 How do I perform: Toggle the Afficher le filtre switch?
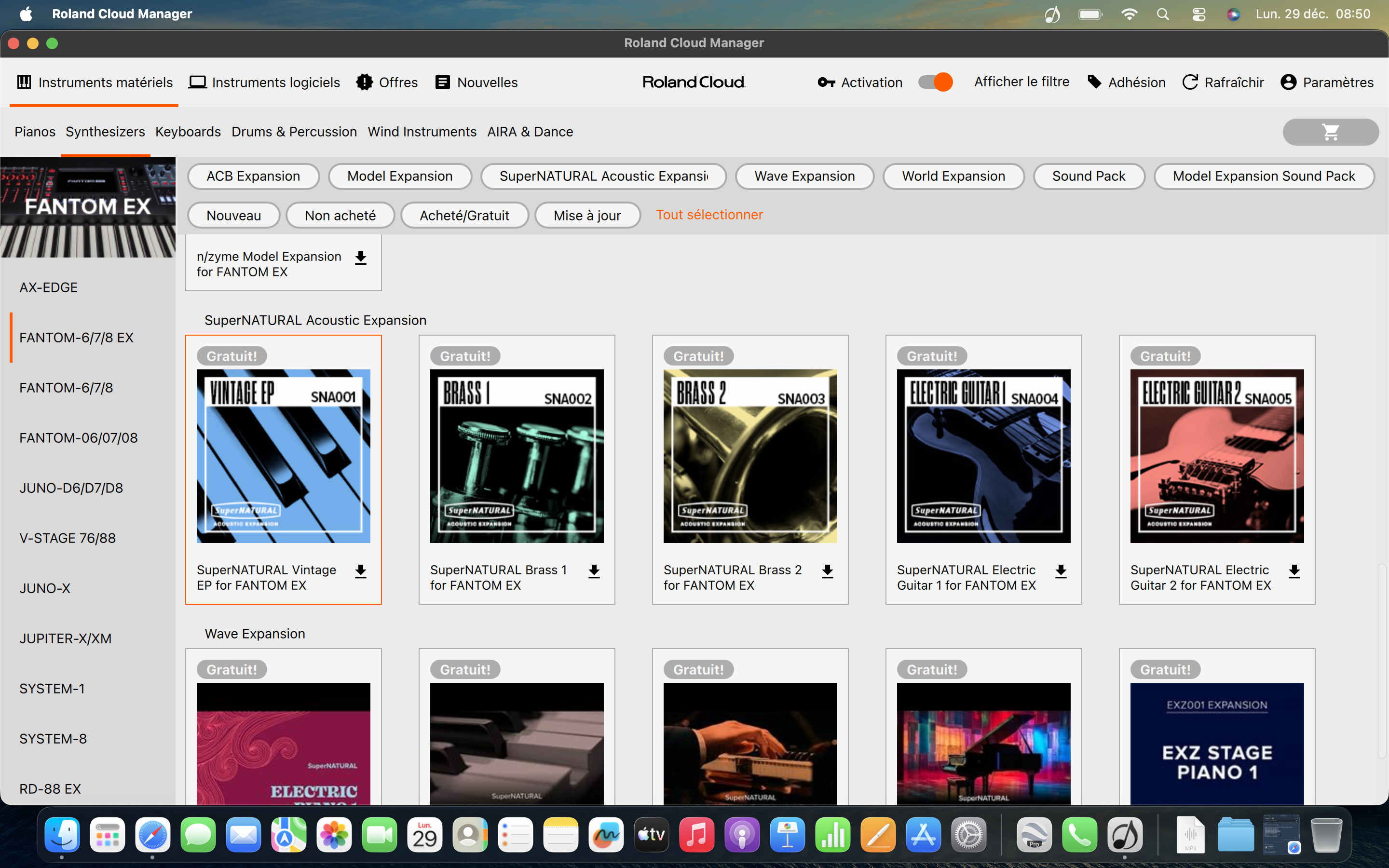pos(936,82)
